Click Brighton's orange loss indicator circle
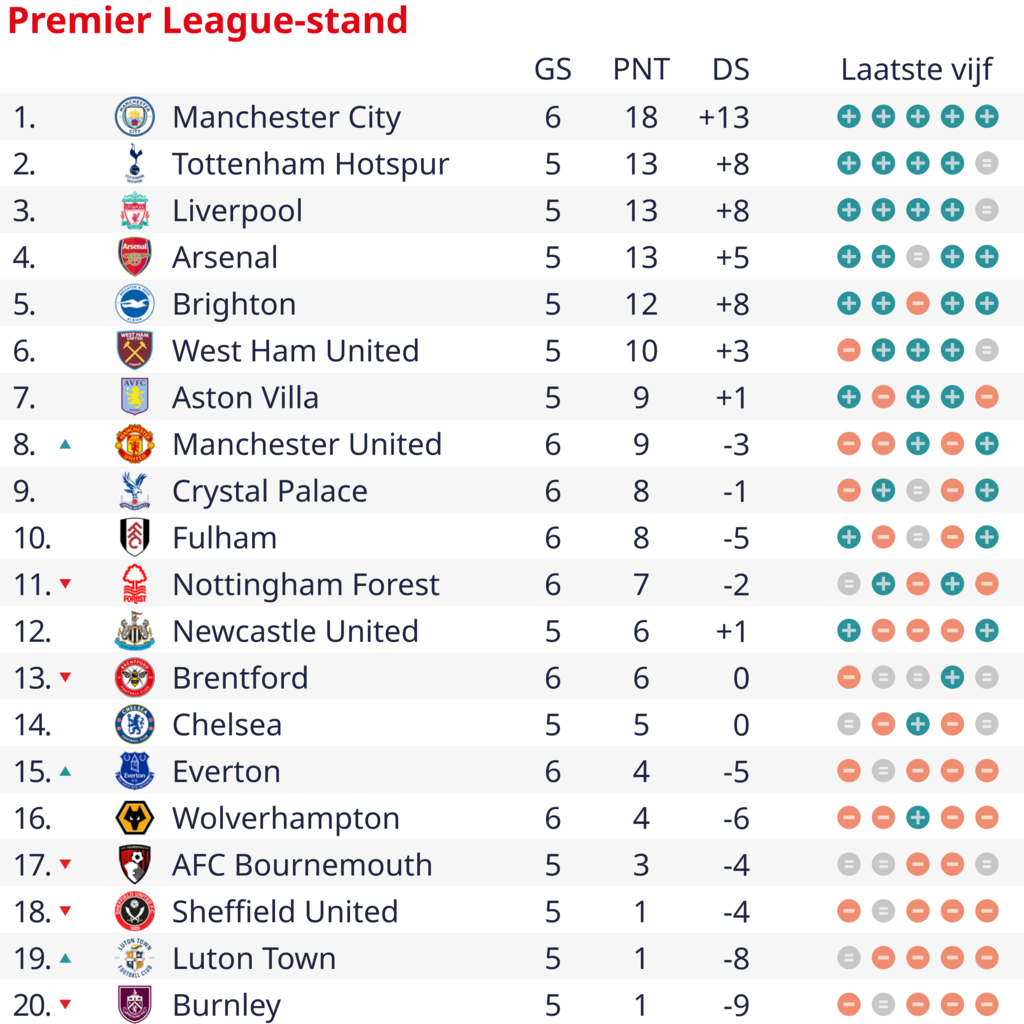The height and width of the screenshot is (1024, 1024). 918,304
